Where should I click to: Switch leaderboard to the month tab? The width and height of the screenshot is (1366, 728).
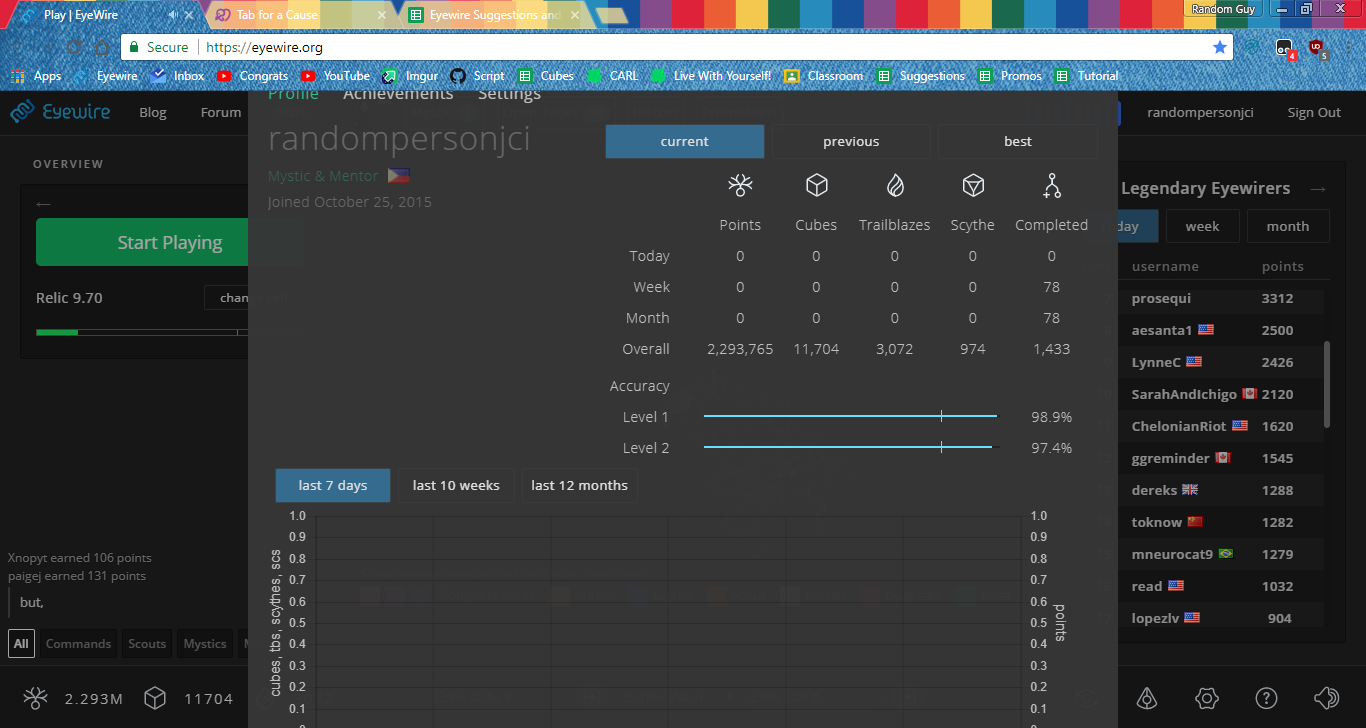tap(1287, 226)
